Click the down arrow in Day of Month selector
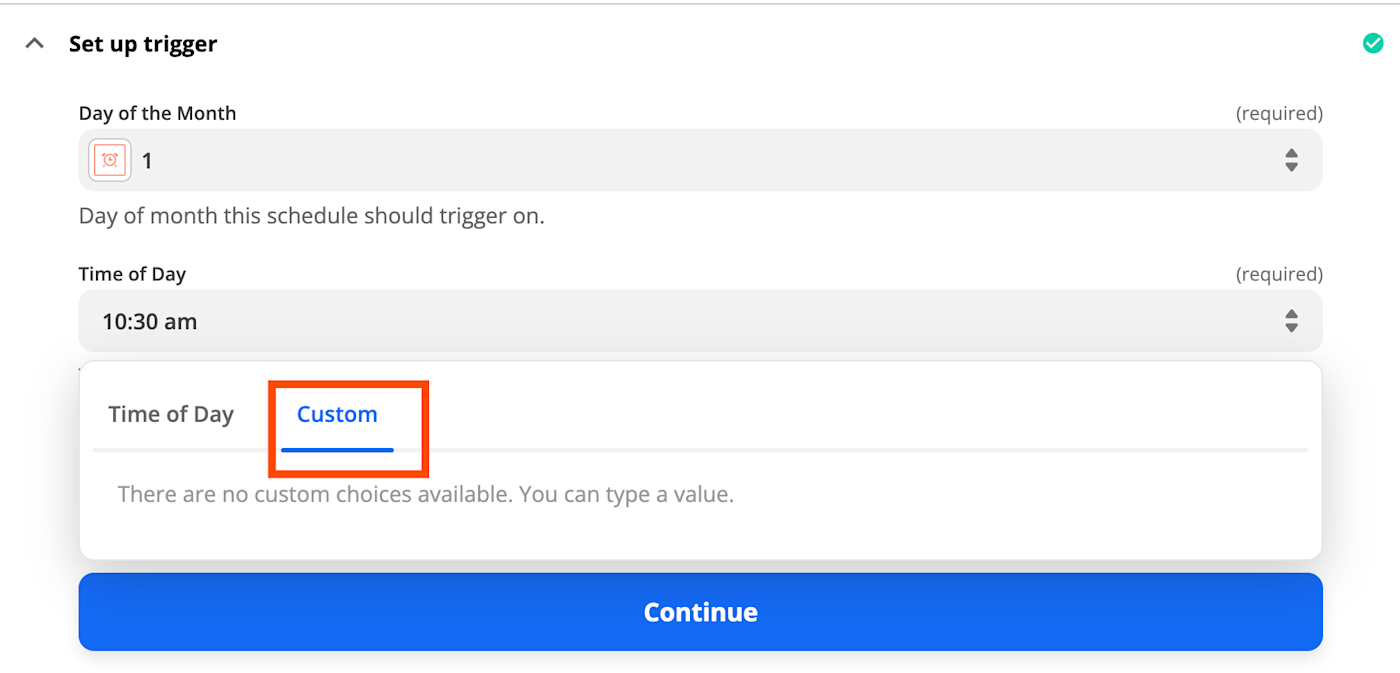 (x=1291, y=167)
